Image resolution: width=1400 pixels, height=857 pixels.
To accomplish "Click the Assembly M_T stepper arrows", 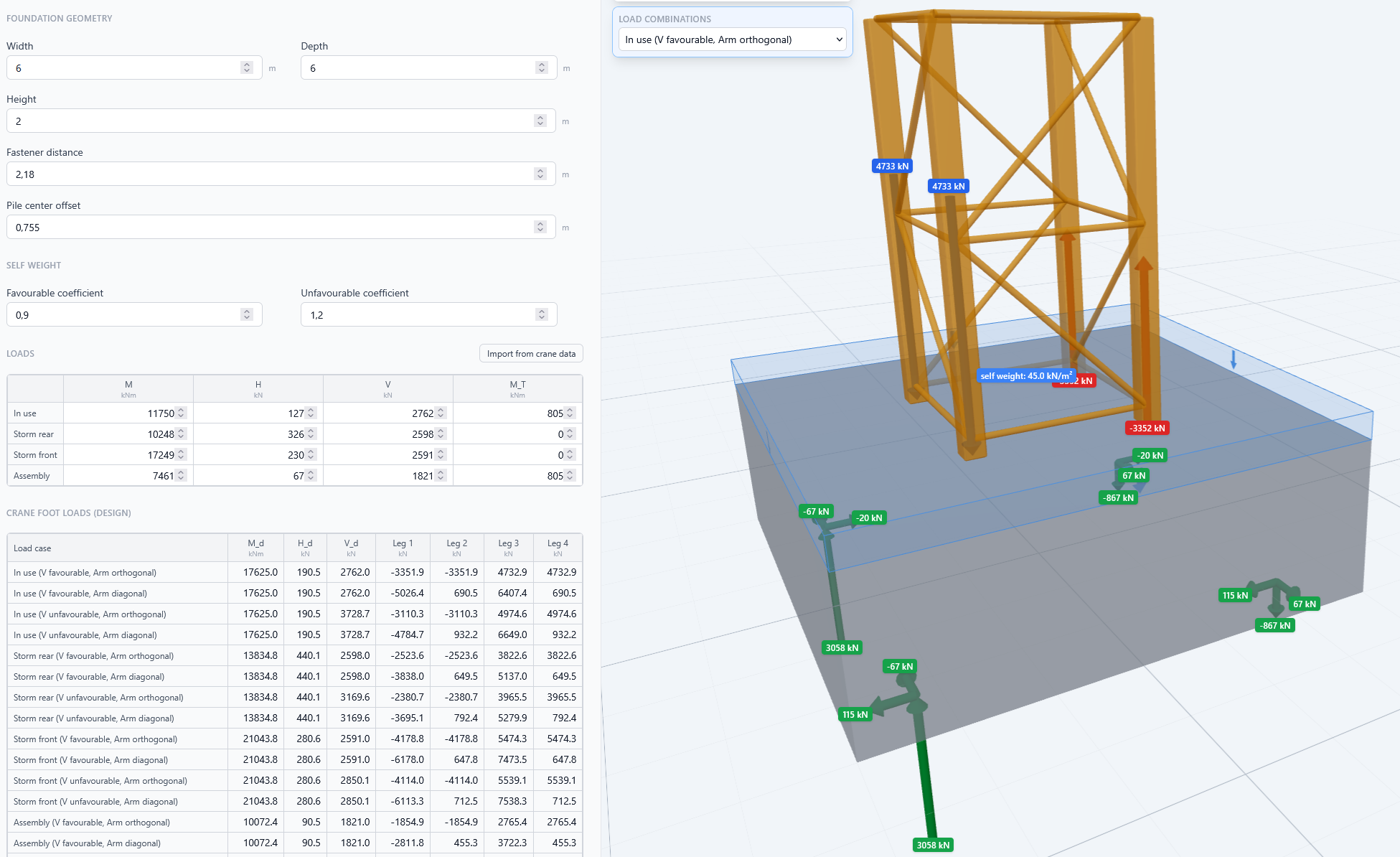I will (x=570, y=475).
